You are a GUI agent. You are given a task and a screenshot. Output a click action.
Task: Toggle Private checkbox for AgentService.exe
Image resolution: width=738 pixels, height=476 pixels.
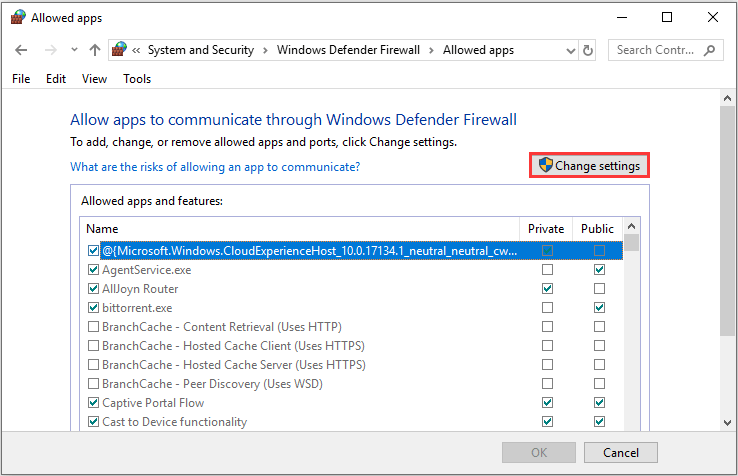(547, 270)
